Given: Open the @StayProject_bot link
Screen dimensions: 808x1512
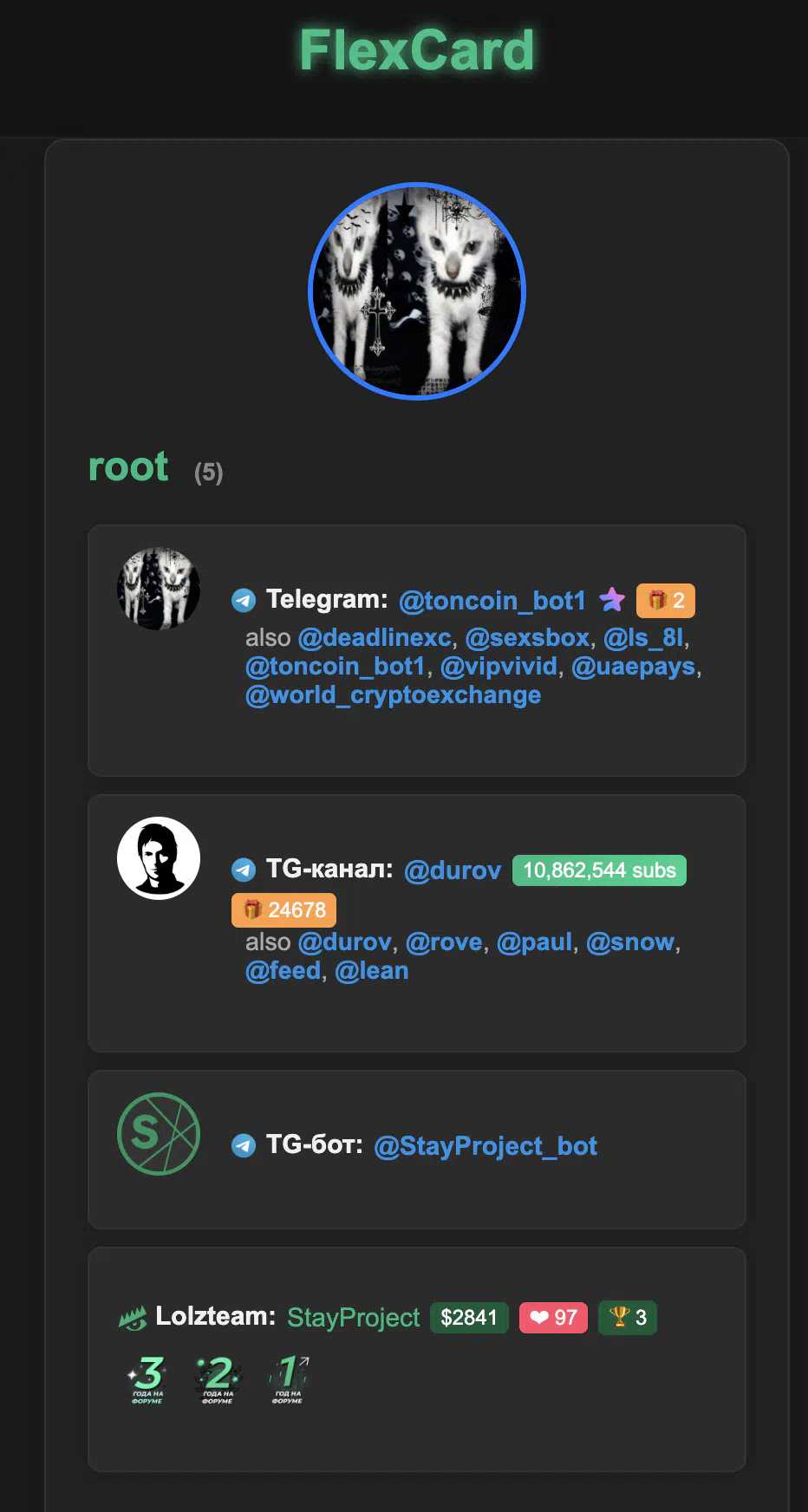Looking at the screenshot, I should (x=485, y=1146).
